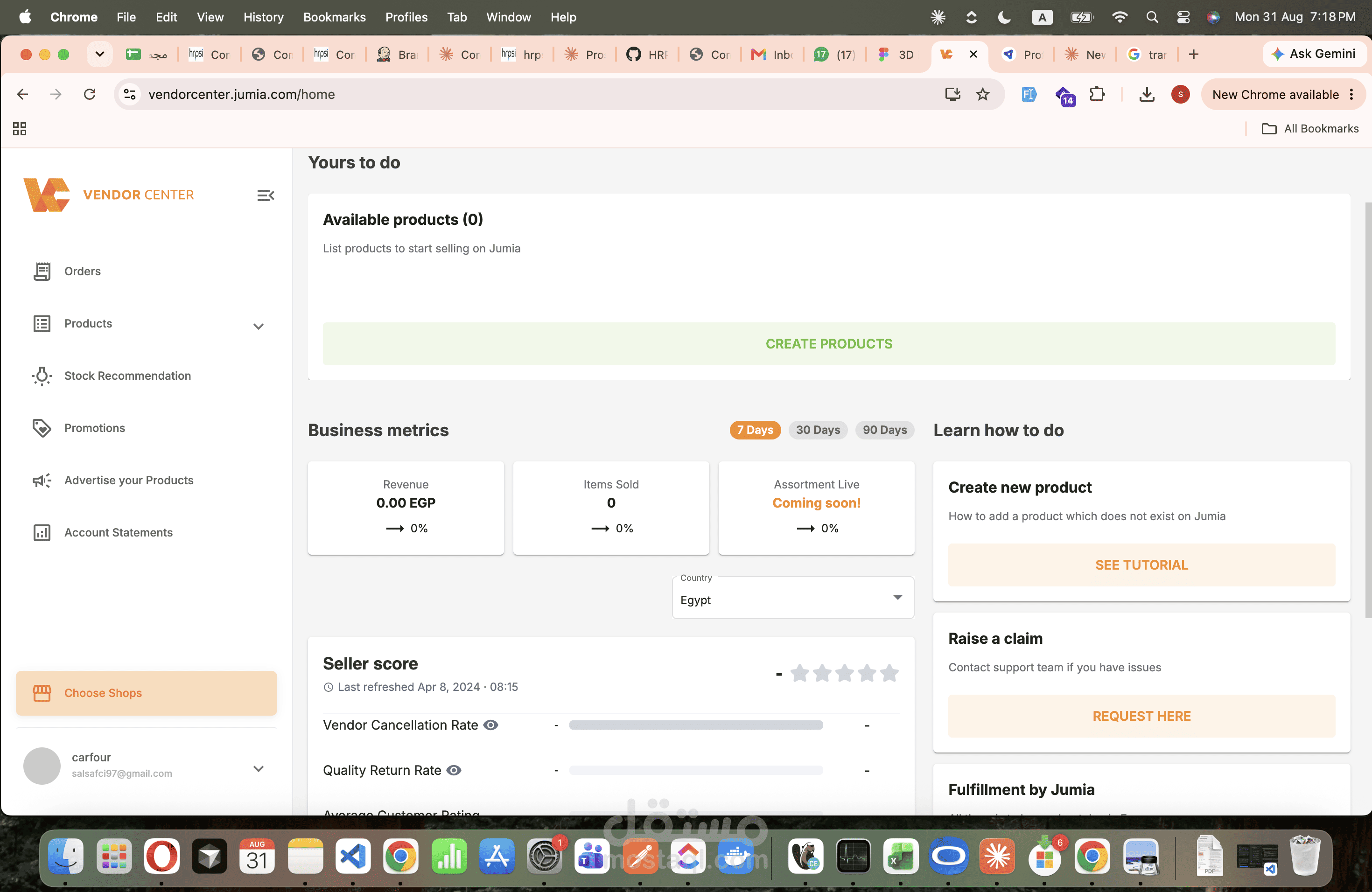
Task: Click the Ask Gemini button
Action: (x=1314, y=54)
